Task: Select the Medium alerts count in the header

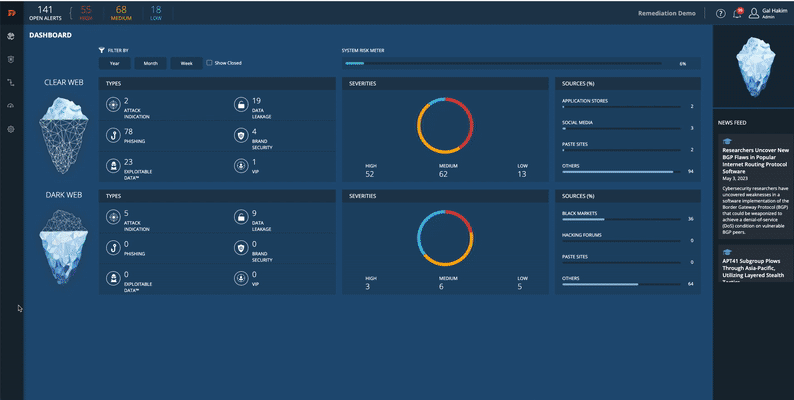Action: point(120,13)
